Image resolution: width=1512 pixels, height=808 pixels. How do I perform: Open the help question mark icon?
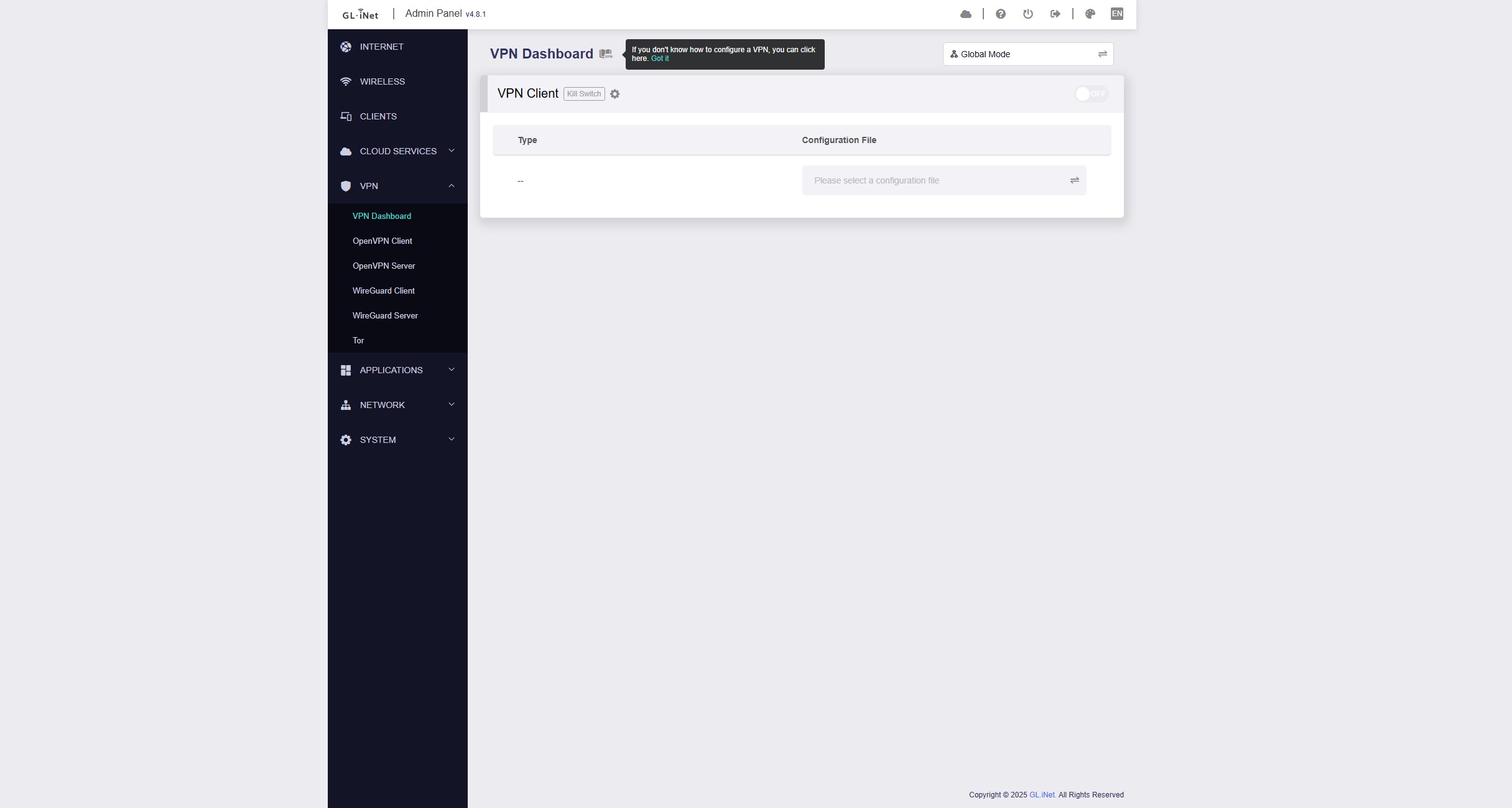tap(1000, 14)
